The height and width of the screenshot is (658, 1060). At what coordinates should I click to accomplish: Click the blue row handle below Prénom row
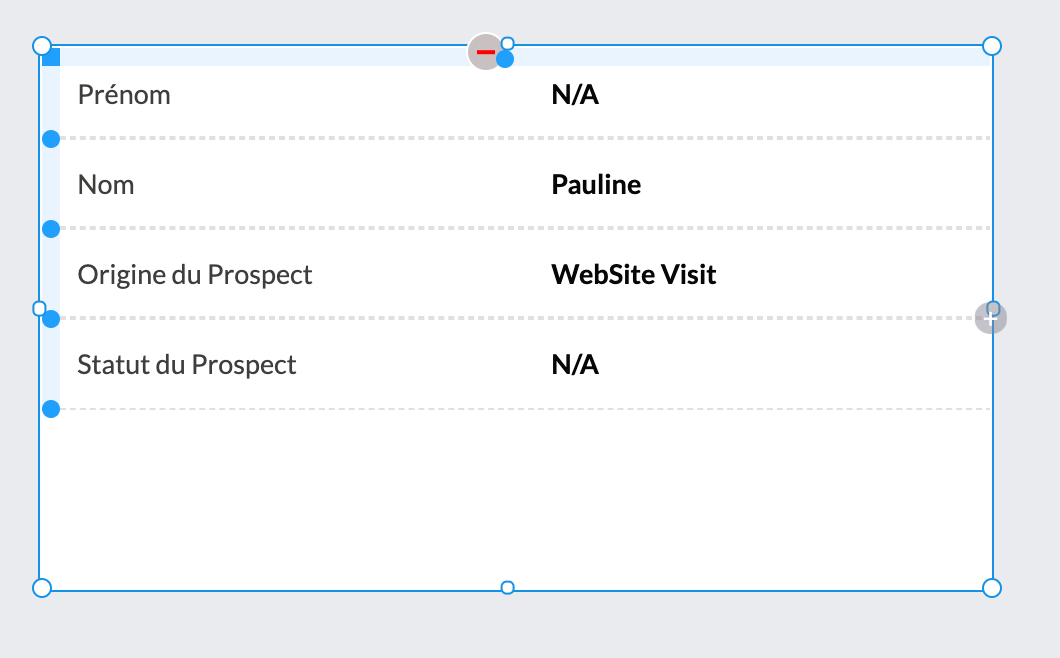coord(51,138)
